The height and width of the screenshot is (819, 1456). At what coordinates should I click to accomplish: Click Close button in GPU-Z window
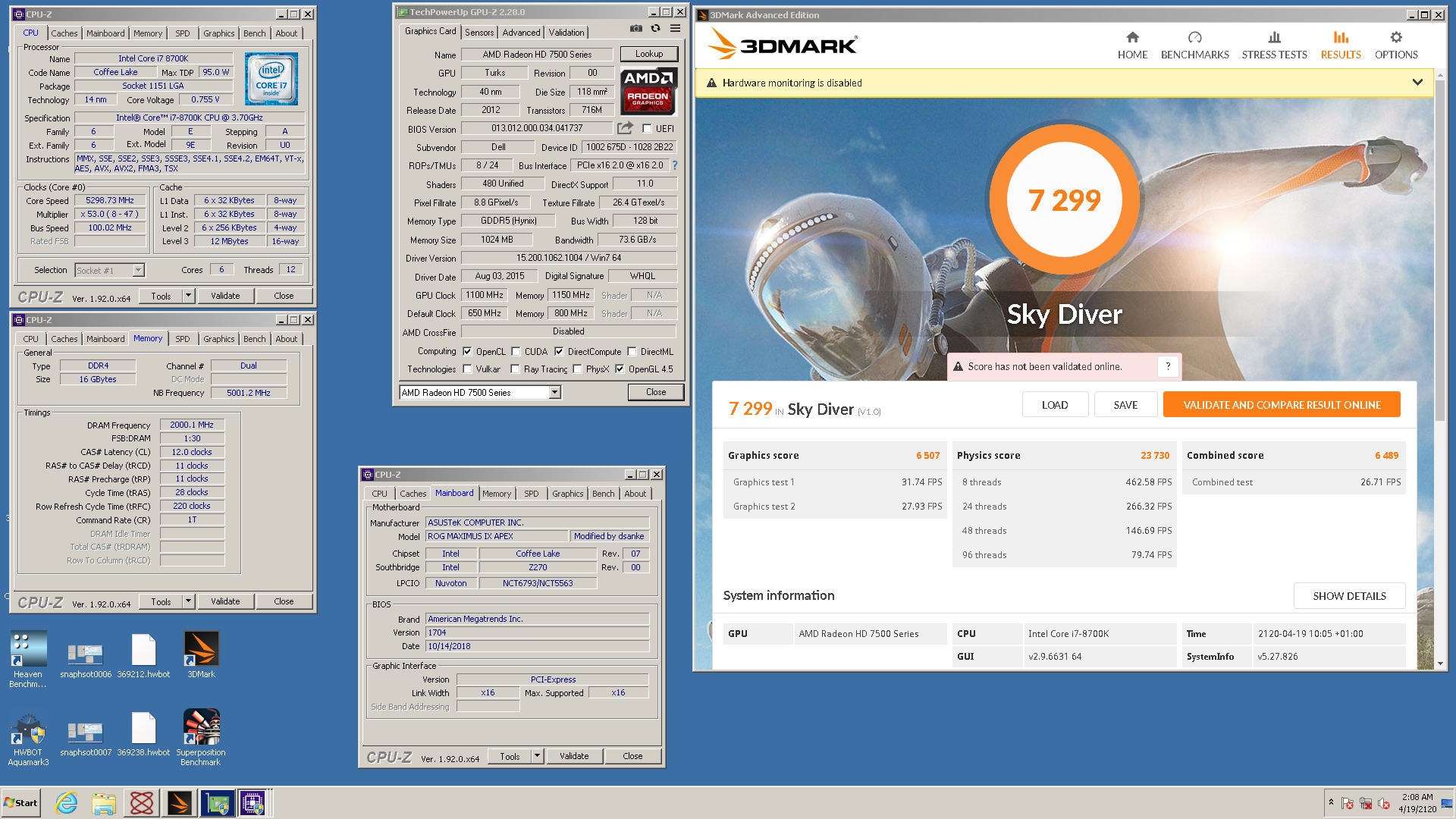click(x=656, y=392)
